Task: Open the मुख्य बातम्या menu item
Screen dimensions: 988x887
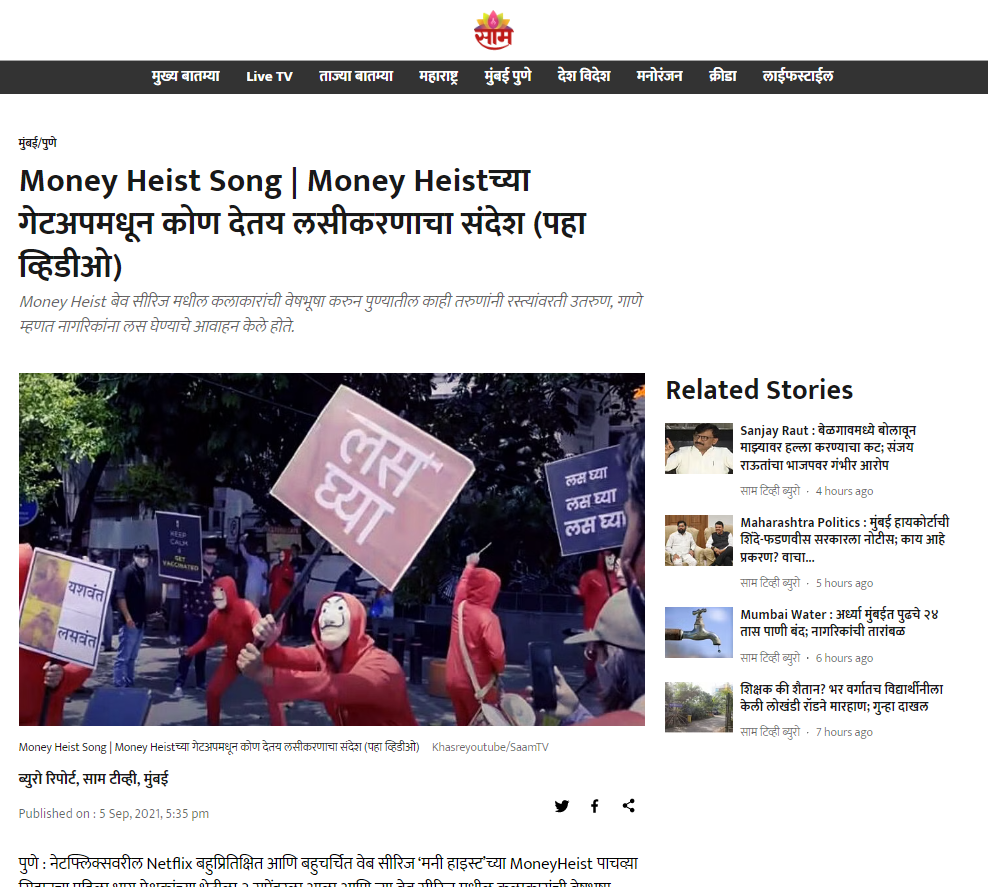Action: point(185,76)
